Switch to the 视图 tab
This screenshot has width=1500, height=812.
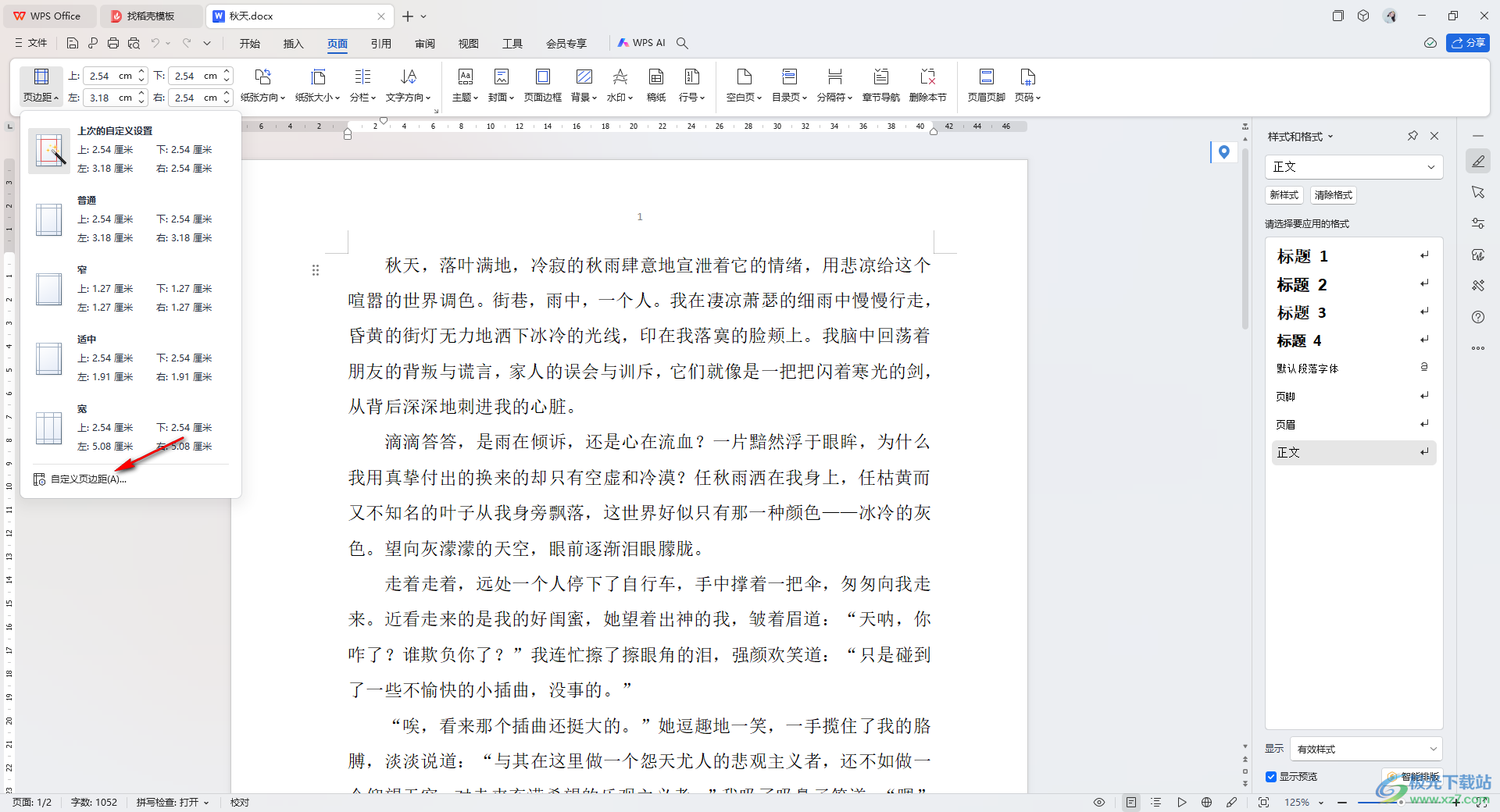tap(469, 43)
